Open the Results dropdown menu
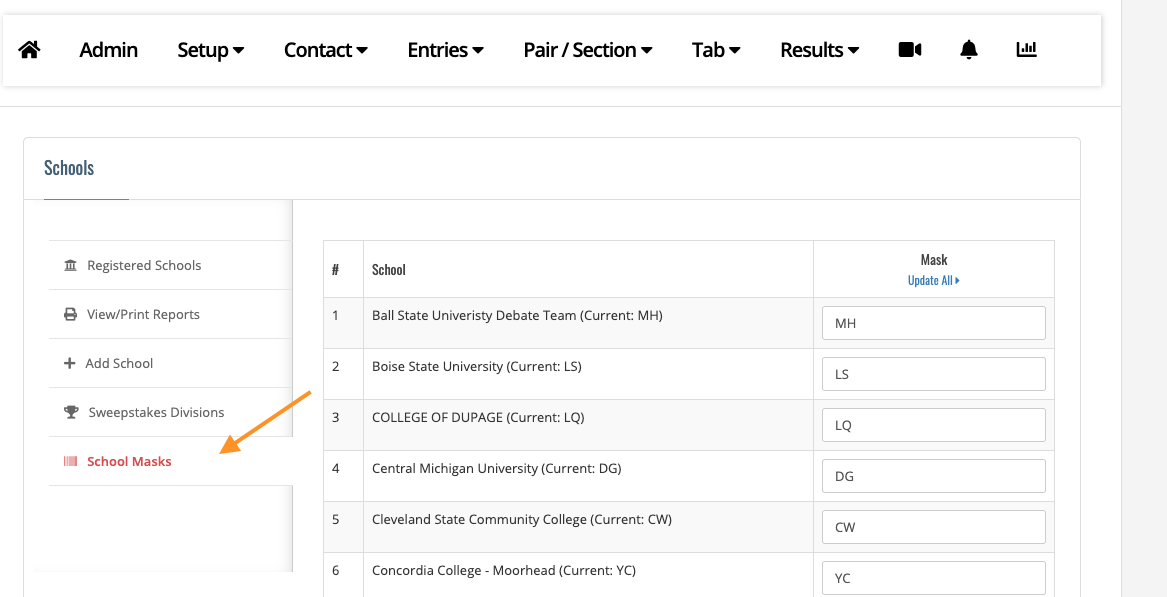Screen dimensions: 1167x597 click(x=820, y=50)
